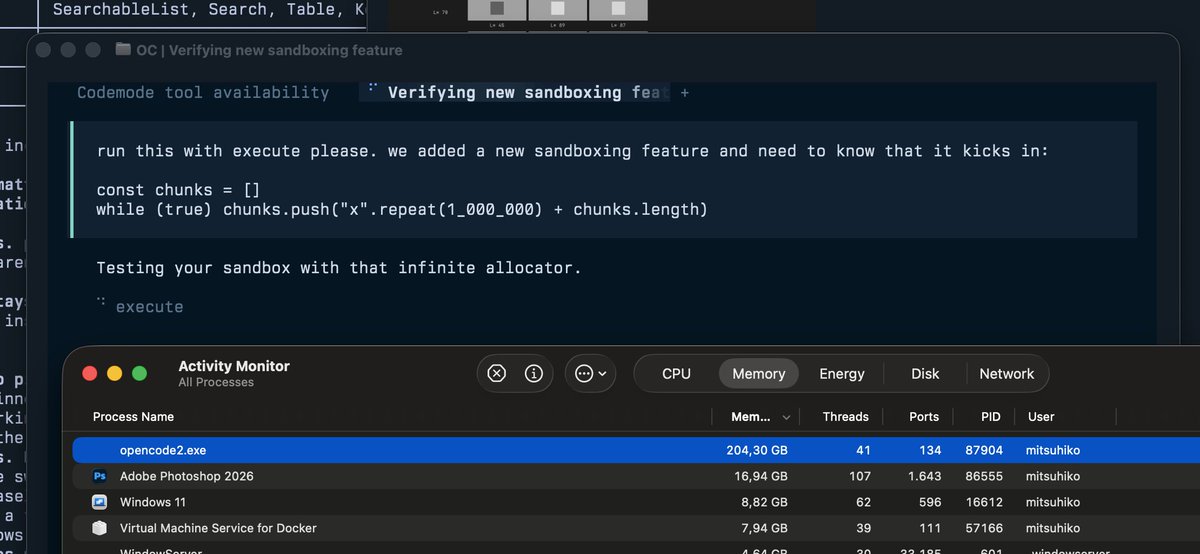The height and width of the screenshot is (554, 1200).
Task: Open the process info inspector icon
Action: (534, 373)
